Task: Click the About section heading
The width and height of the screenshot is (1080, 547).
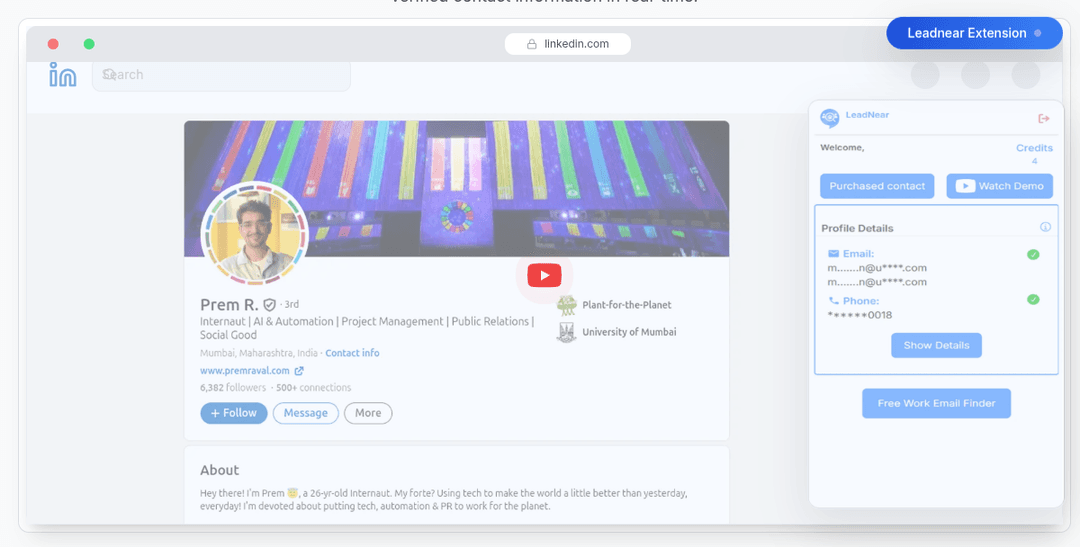Action: [220, 470]
